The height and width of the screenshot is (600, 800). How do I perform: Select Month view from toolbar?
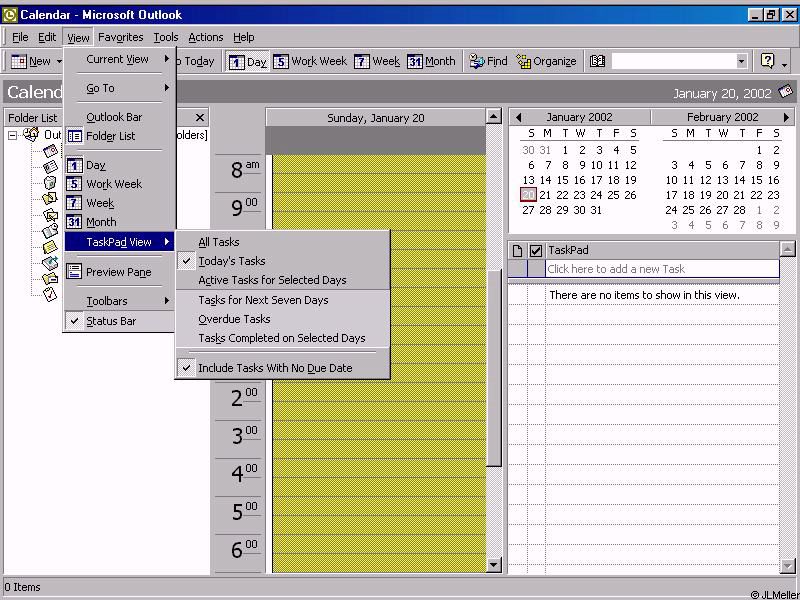[431, 61]
